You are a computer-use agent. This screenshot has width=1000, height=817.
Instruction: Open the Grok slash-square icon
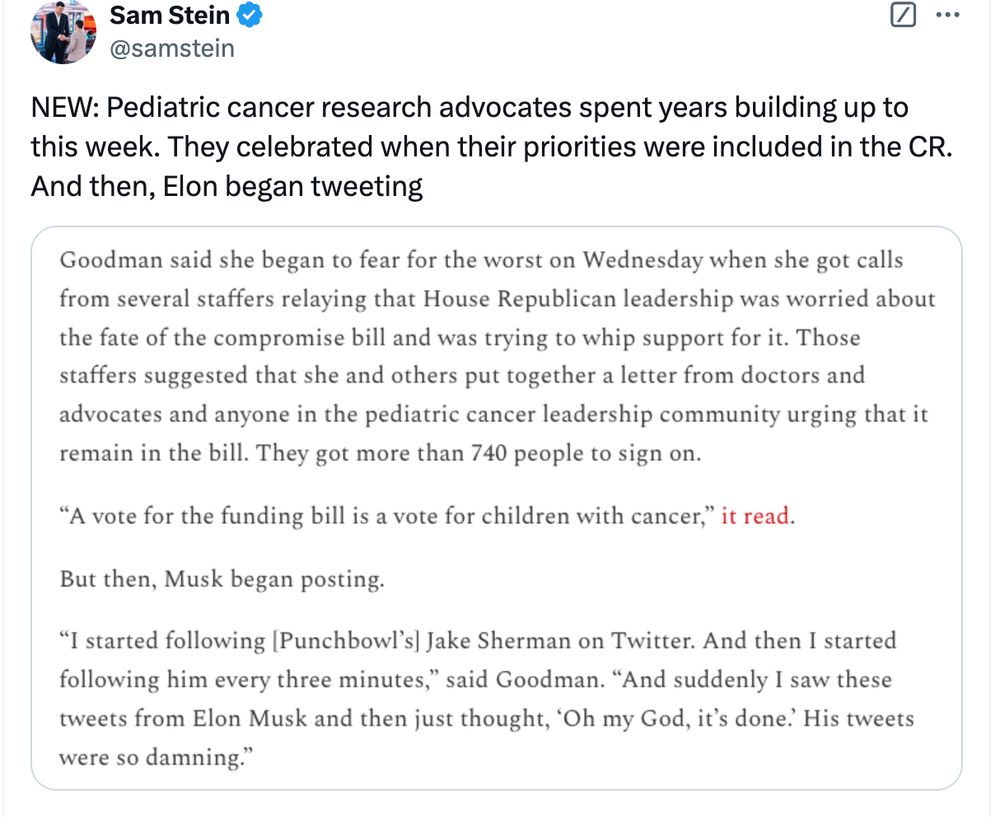pyautogui.click(x=903, y=15)
